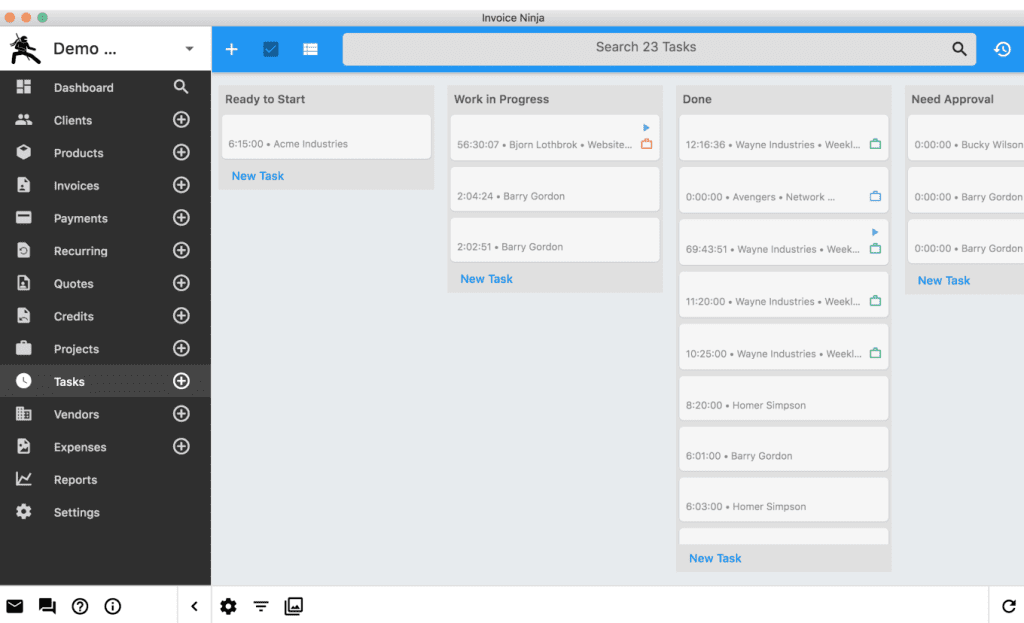Open Payments section
Screen dimensions: 1024x623
tap(80, 218)
